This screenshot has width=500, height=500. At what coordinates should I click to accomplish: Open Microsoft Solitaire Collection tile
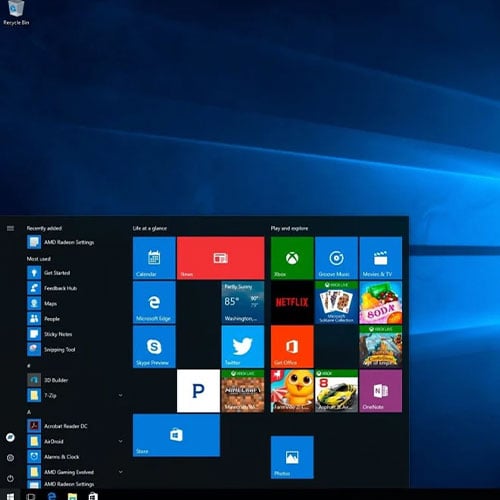(336, 302)
